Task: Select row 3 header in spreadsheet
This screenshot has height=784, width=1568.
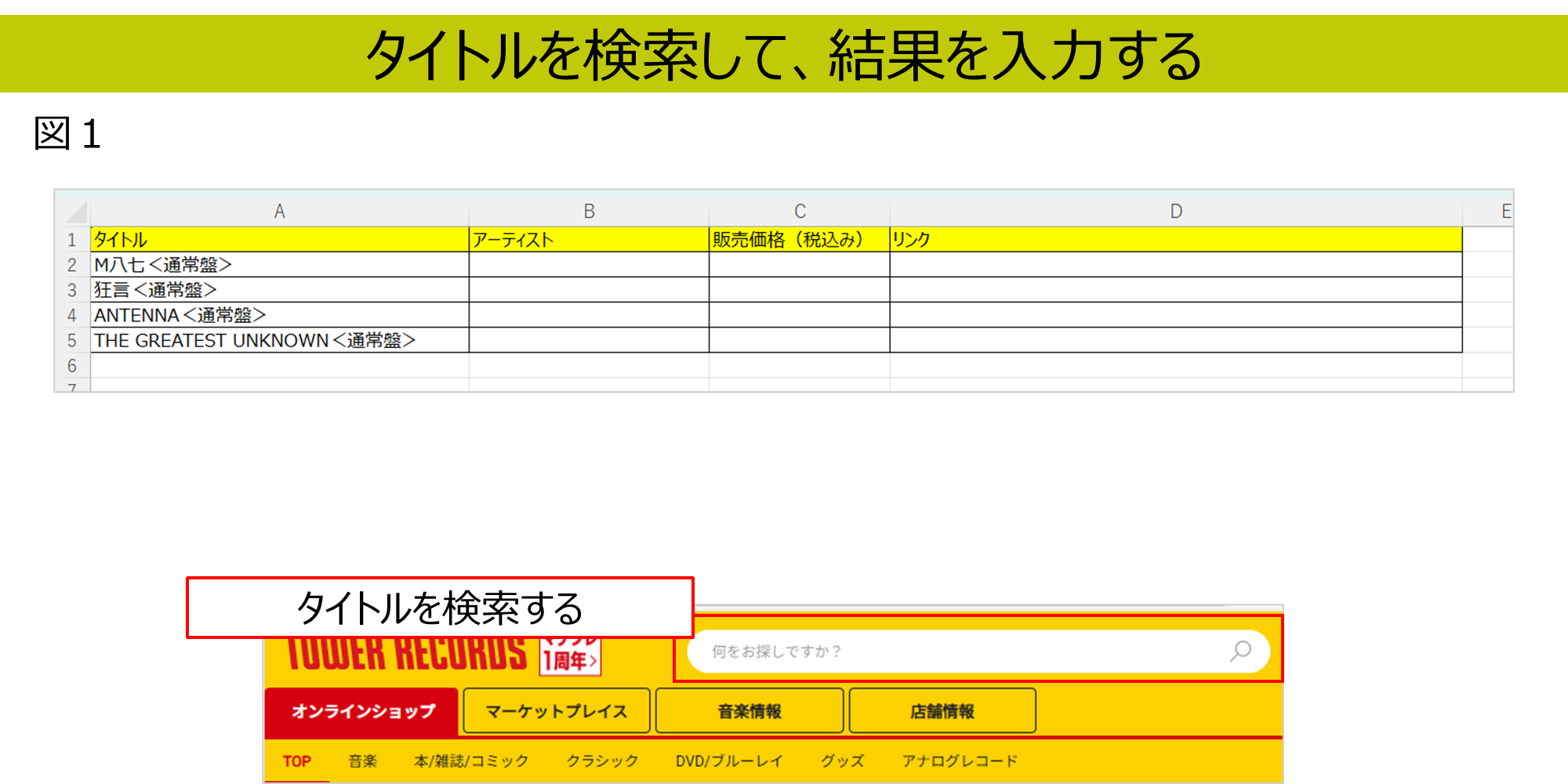Action: coord(72,290)
